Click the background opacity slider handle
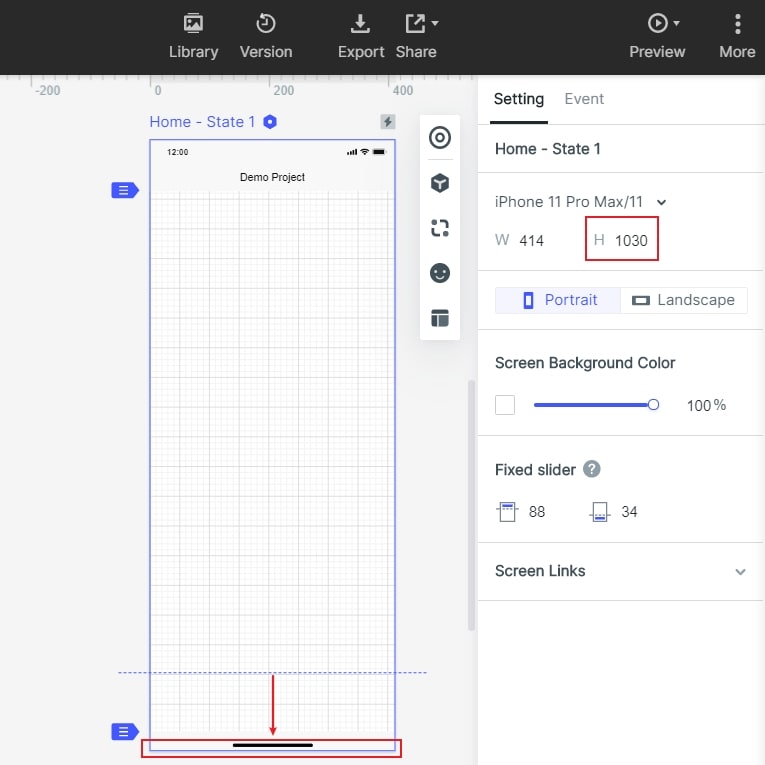Viewport: 765px width, 765px height. 653,405
